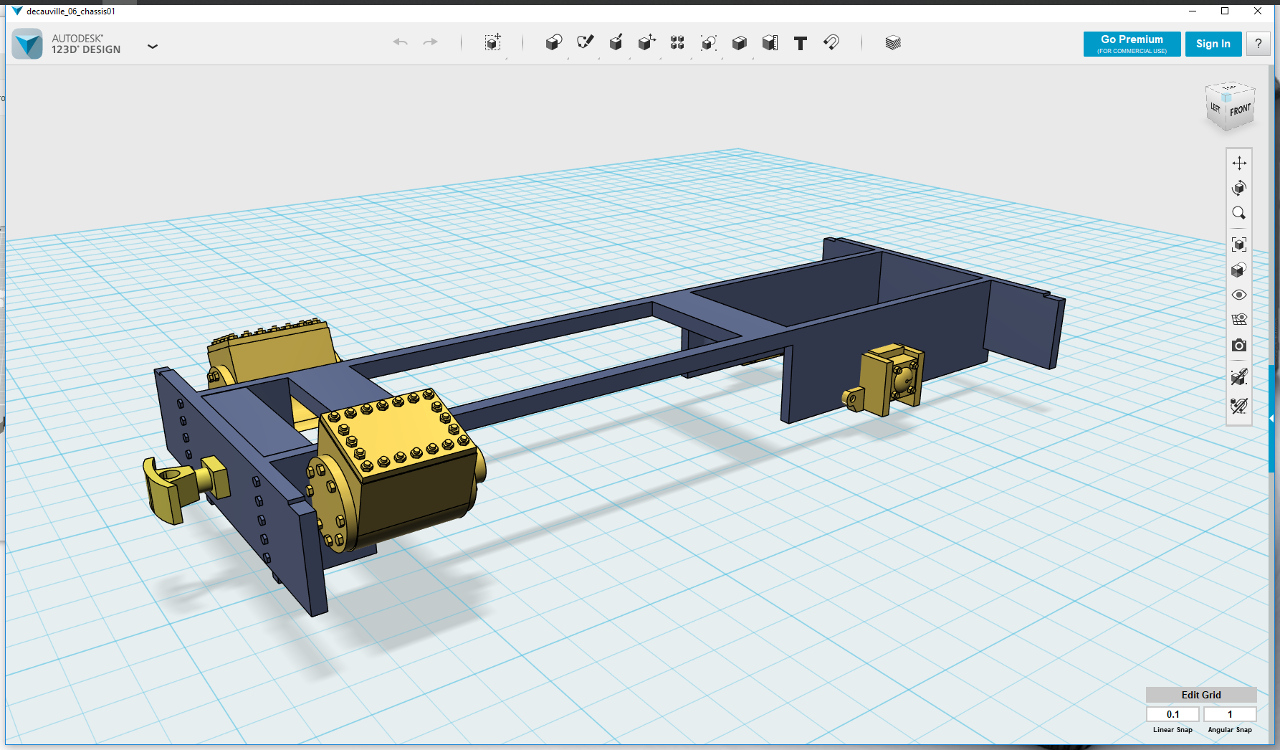The height and width of the screenshot is (750, 1280).
Task: Click the Go Premium button
Action: point(1132,44)
